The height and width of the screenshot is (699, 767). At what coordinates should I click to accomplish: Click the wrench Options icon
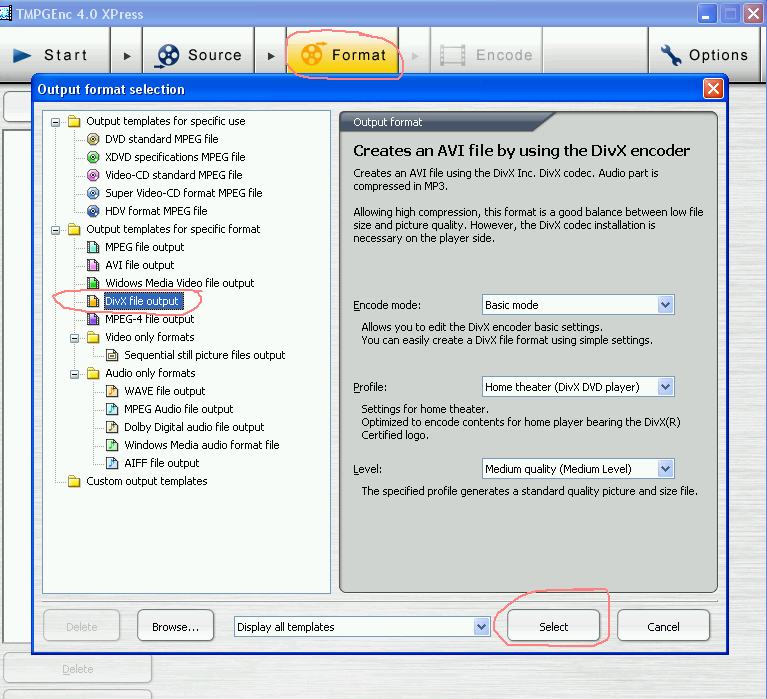coord(671,55)
